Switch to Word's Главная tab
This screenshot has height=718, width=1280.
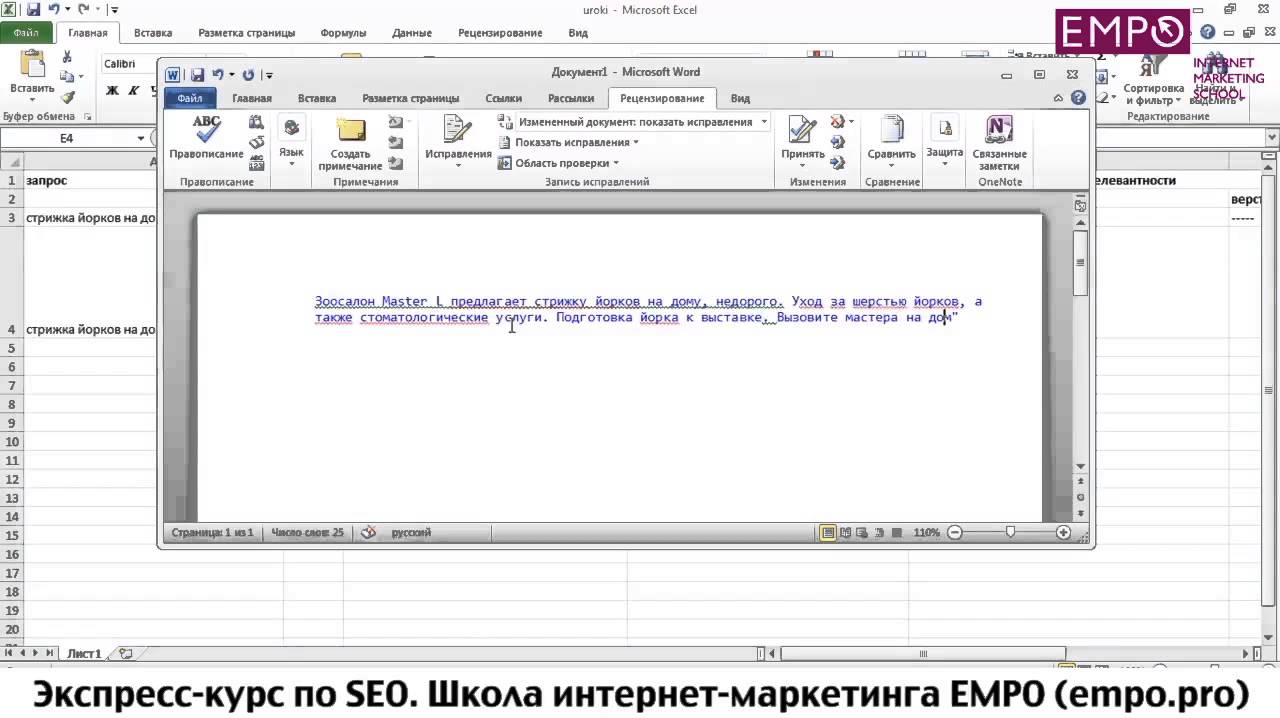coord(252,98)
